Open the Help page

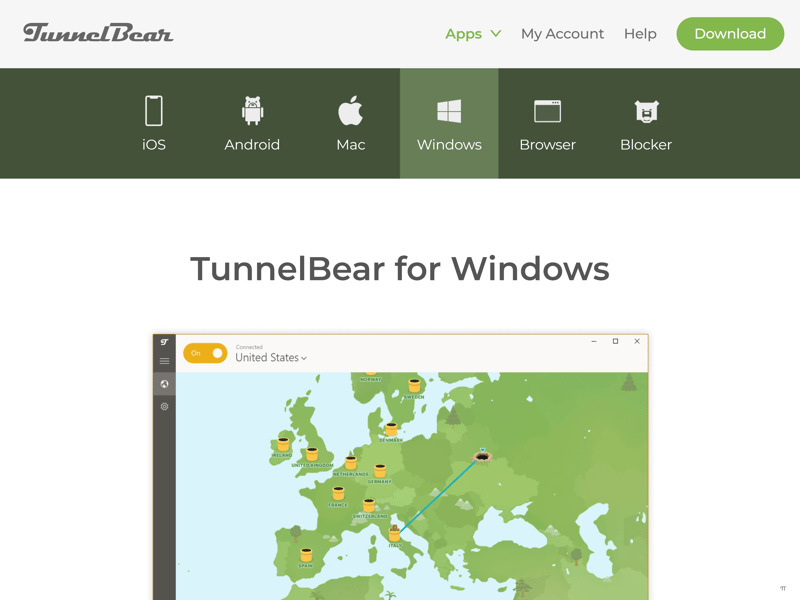coord(640,34)
